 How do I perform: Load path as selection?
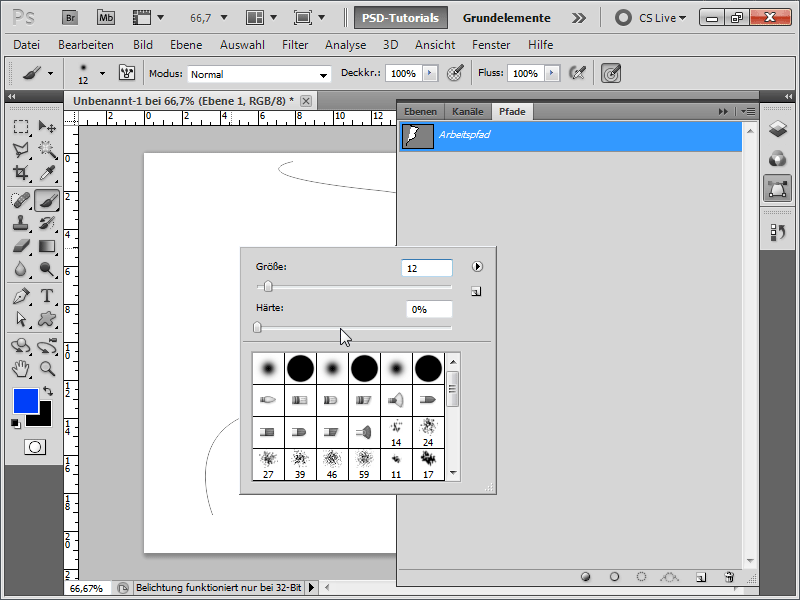pos(641,577)
